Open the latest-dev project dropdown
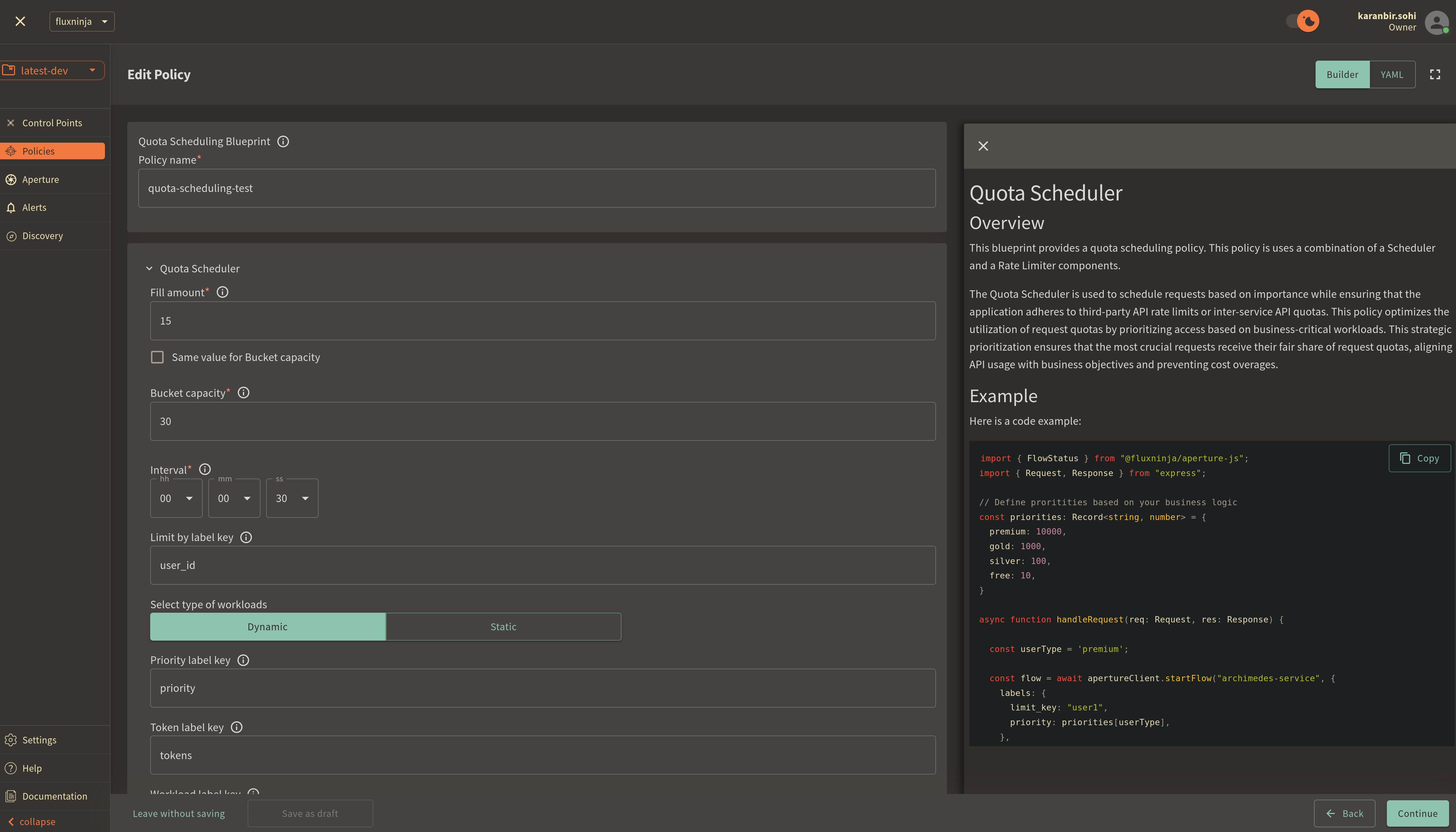This screenshot has width=1456, height=832. pyautogui.click(x=52, y=70)
